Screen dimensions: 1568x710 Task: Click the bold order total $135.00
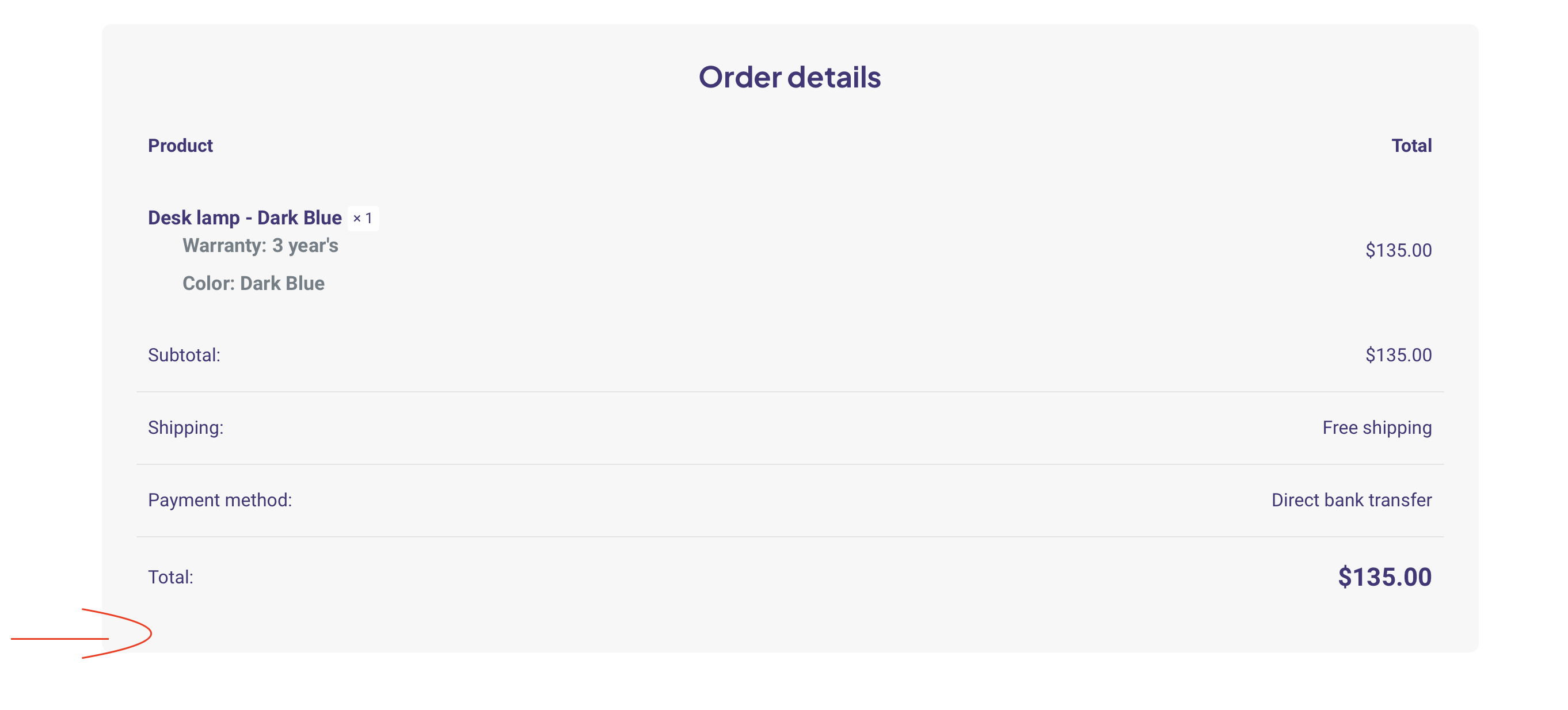1384,577
